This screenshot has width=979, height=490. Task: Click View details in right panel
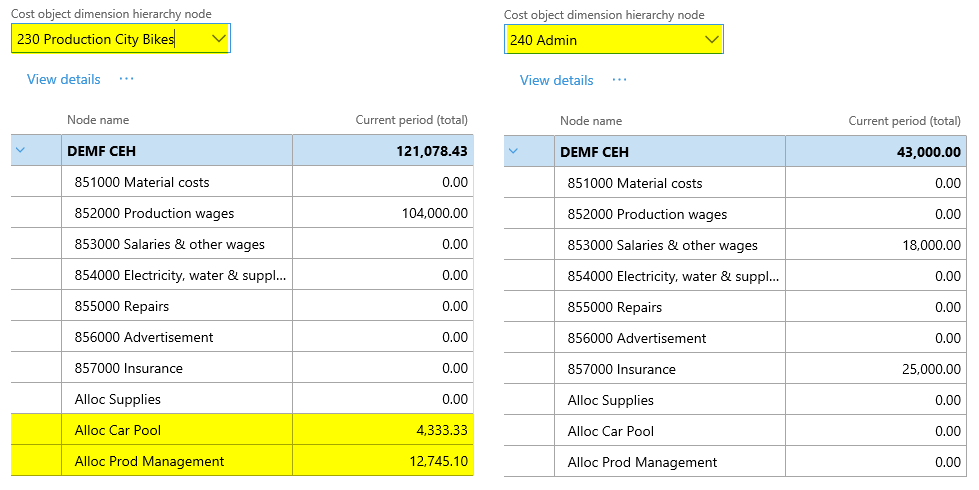click(556, 80)
